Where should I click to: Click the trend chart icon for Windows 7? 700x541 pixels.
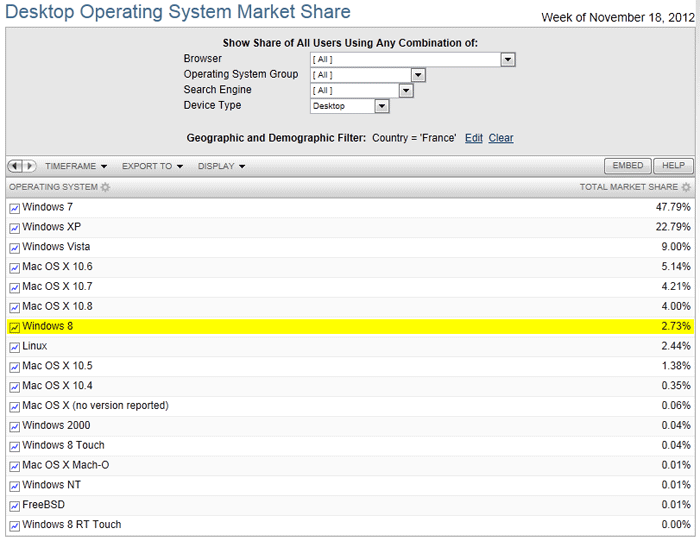[x=14, y=208]
